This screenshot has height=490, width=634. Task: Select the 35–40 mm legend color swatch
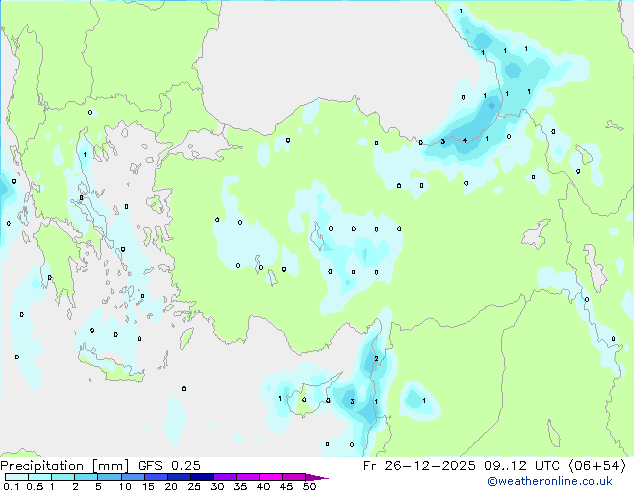[247, 477]
